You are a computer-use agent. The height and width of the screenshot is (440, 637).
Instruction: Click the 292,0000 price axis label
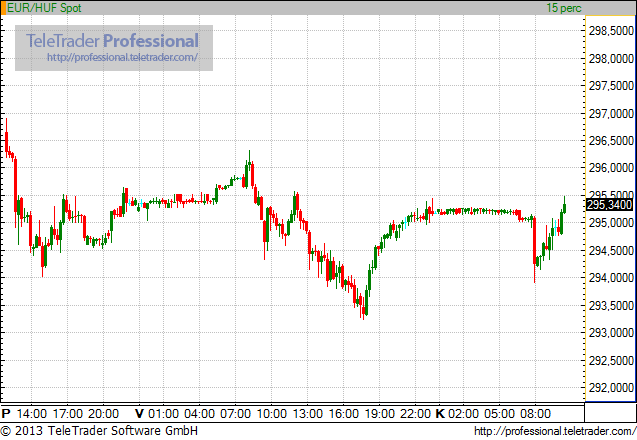[611, 388]
